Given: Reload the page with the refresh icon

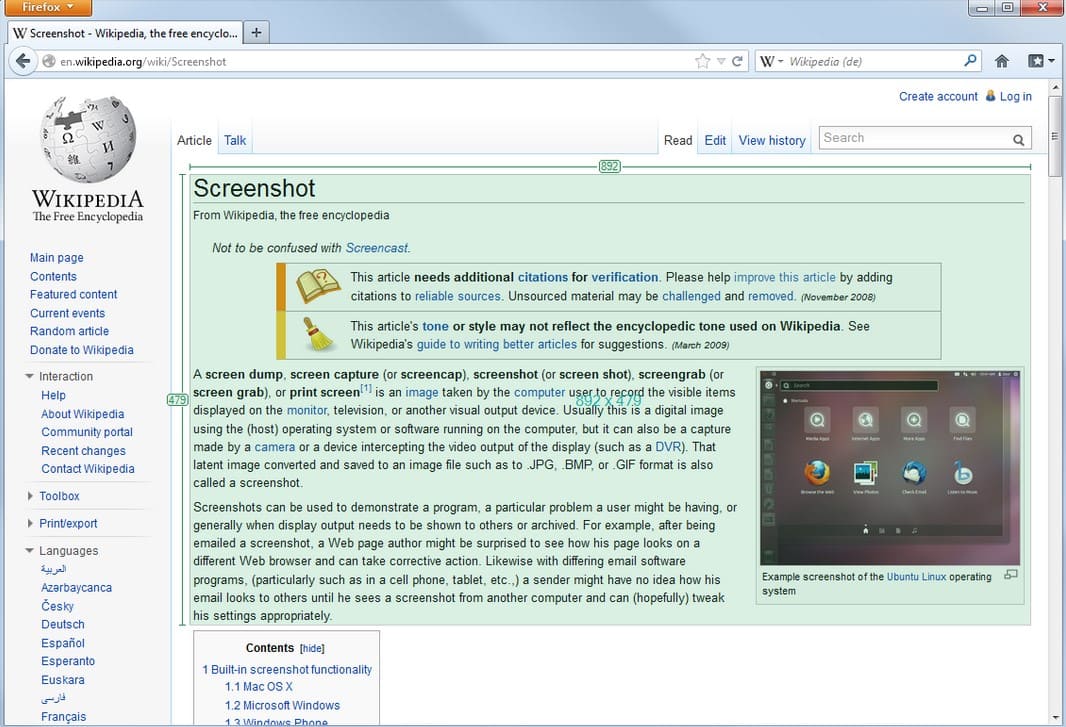Looking at the screenshot, I should pos(737,61).
